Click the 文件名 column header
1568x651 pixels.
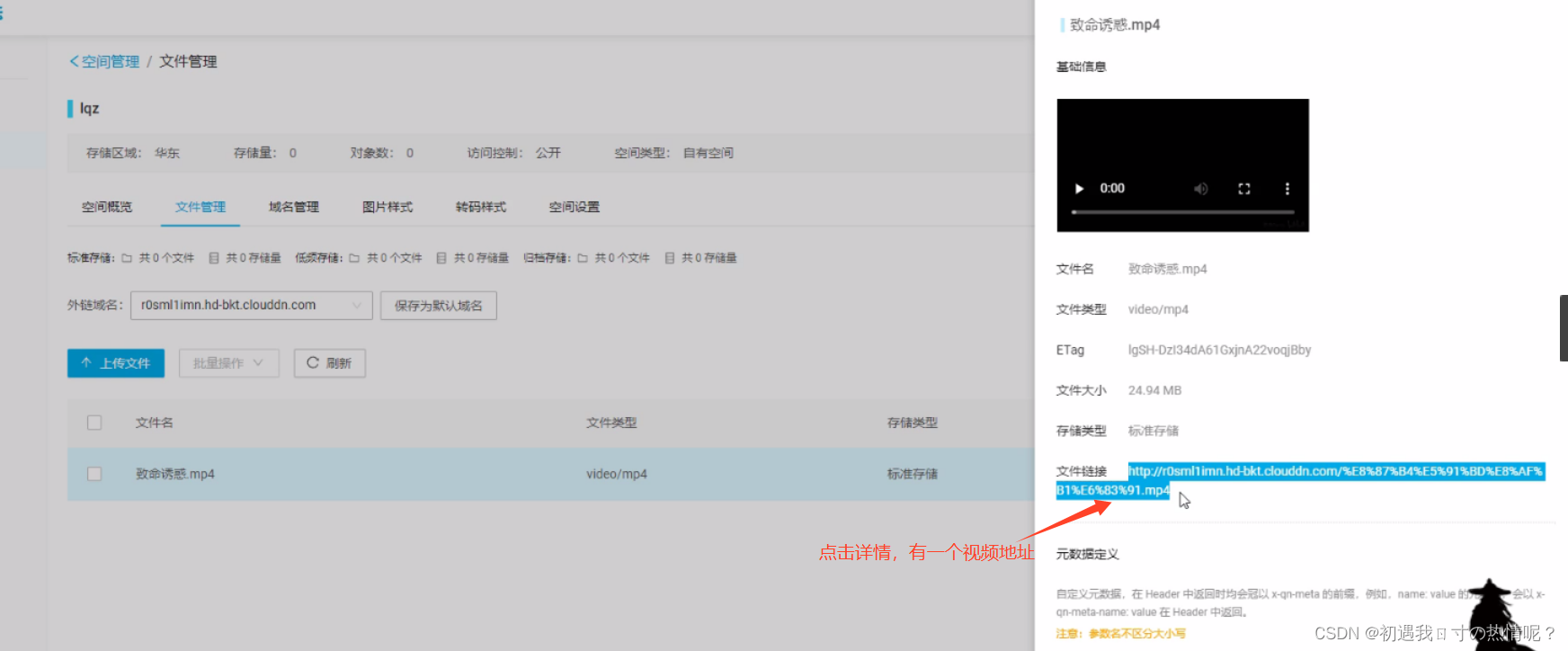click(x=155, y=423)
